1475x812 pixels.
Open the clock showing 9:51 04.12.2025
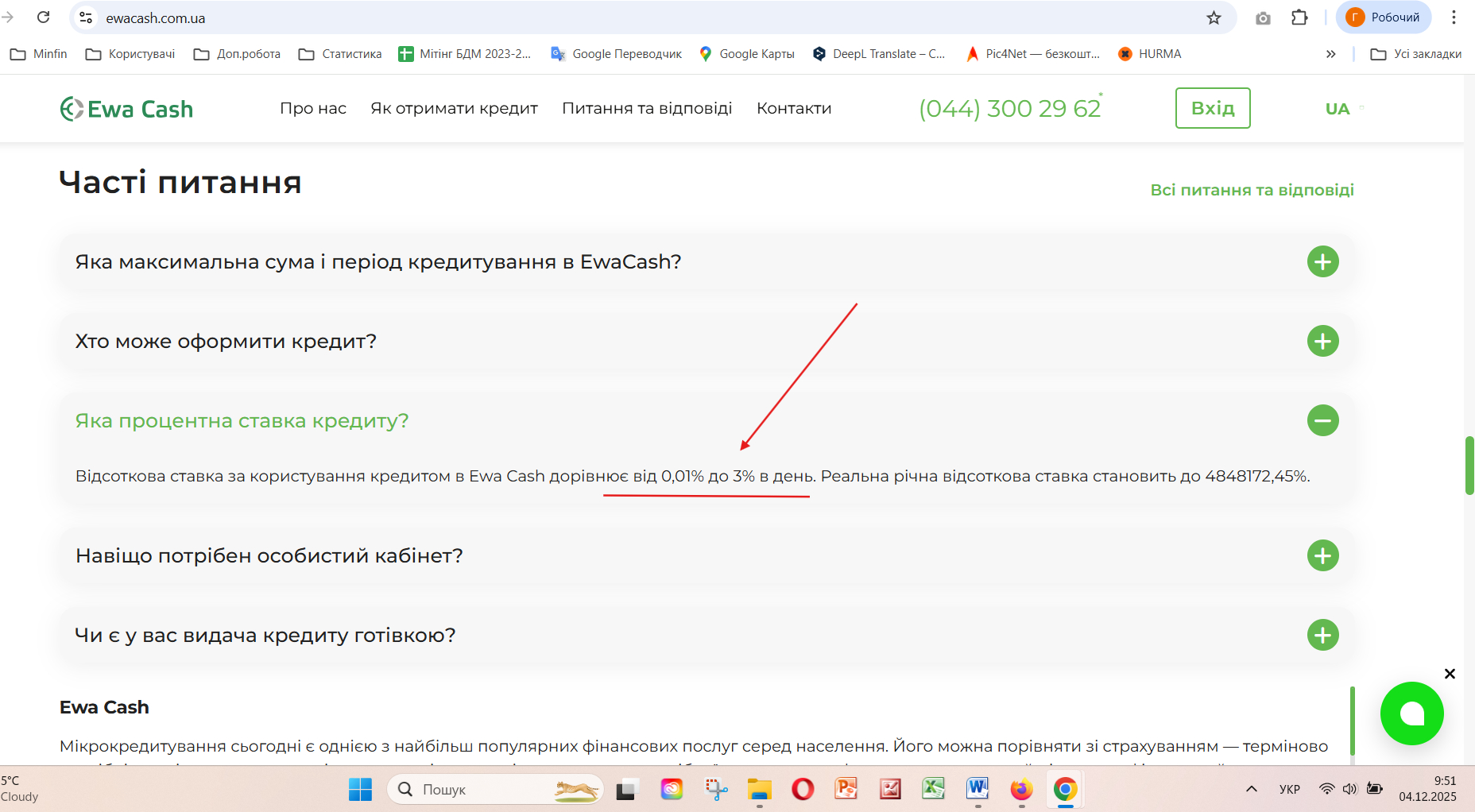(1427, 789)
